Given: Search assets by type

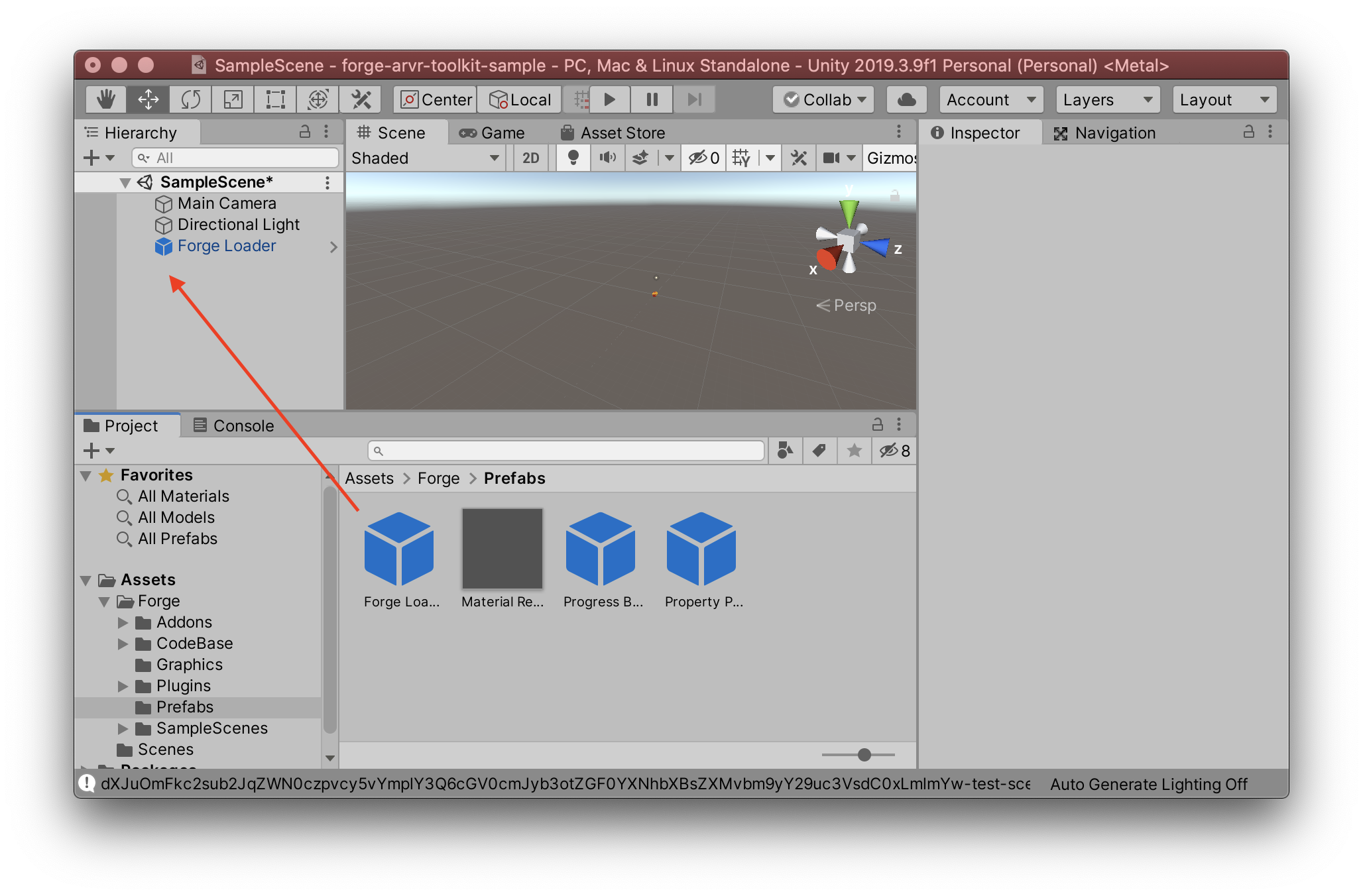Looking at the screenshot, I should point(785,451).
